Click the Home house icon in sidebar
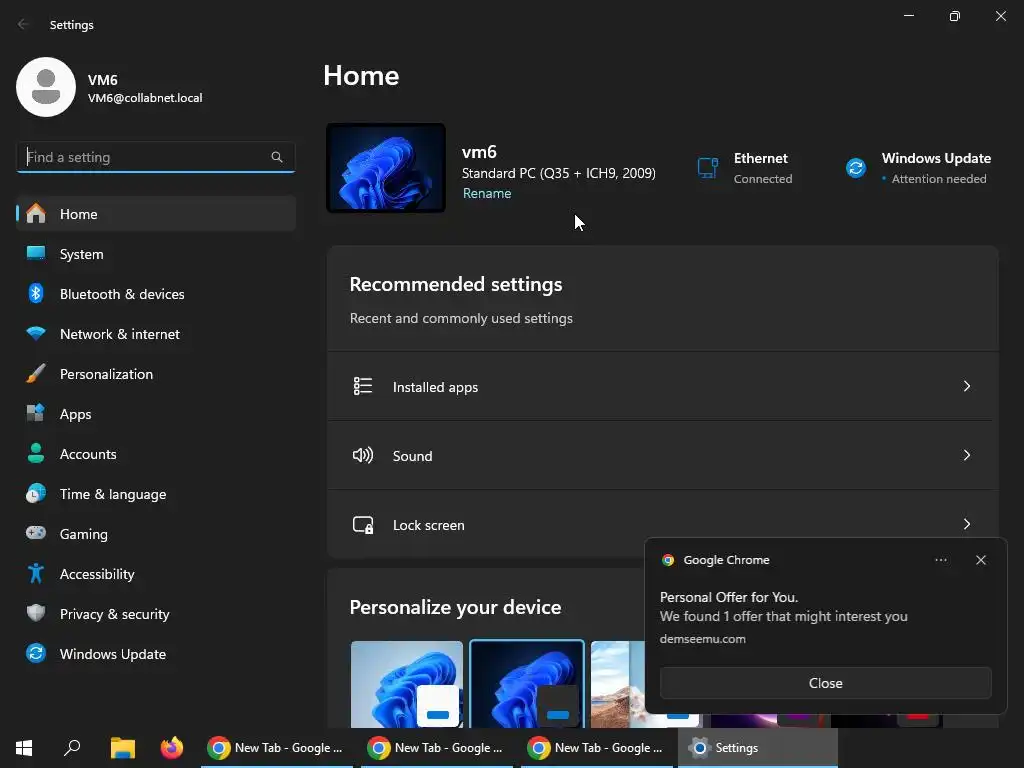The height and width of the screenshot is (768, 1024). tap(36, 214)
